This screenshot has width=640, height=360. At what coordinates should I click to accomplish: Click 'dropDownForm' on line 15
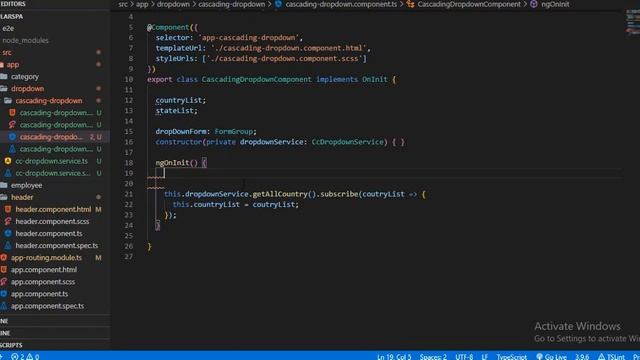point(181,131)
